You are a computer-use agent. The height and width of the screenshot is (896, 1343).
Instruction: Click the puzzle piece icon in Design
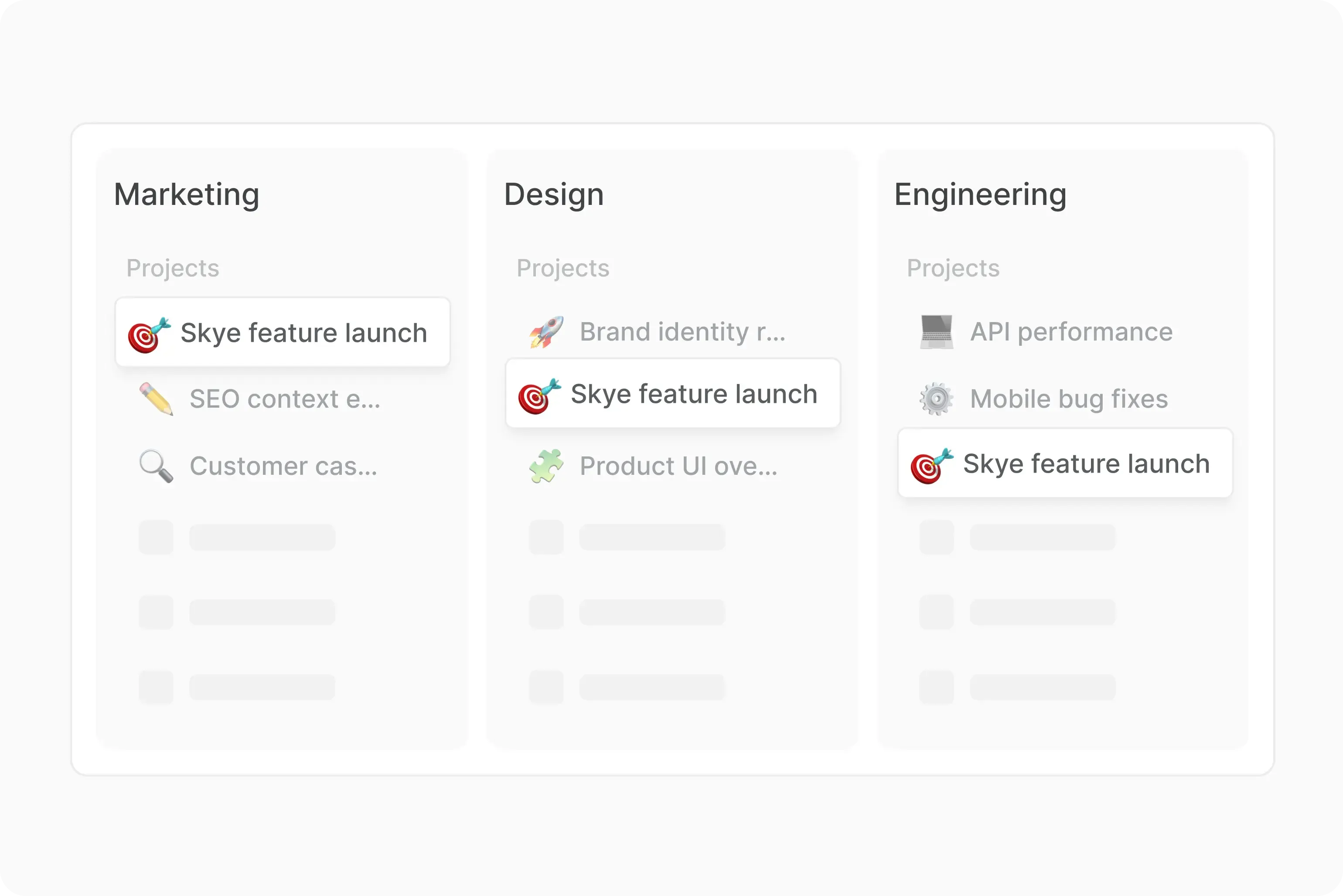tap(546, 466)
